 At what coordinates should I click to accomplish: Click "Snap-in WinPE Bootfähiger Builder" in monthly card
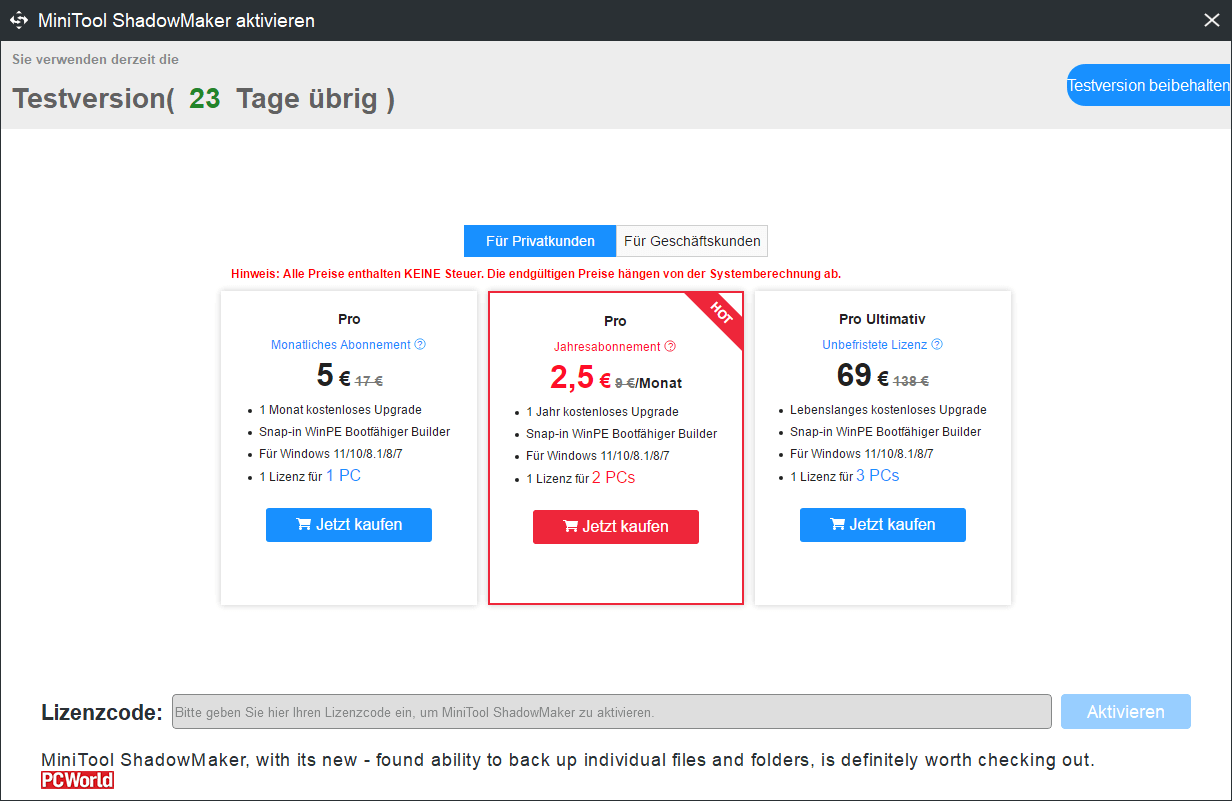tap(355, 432)
